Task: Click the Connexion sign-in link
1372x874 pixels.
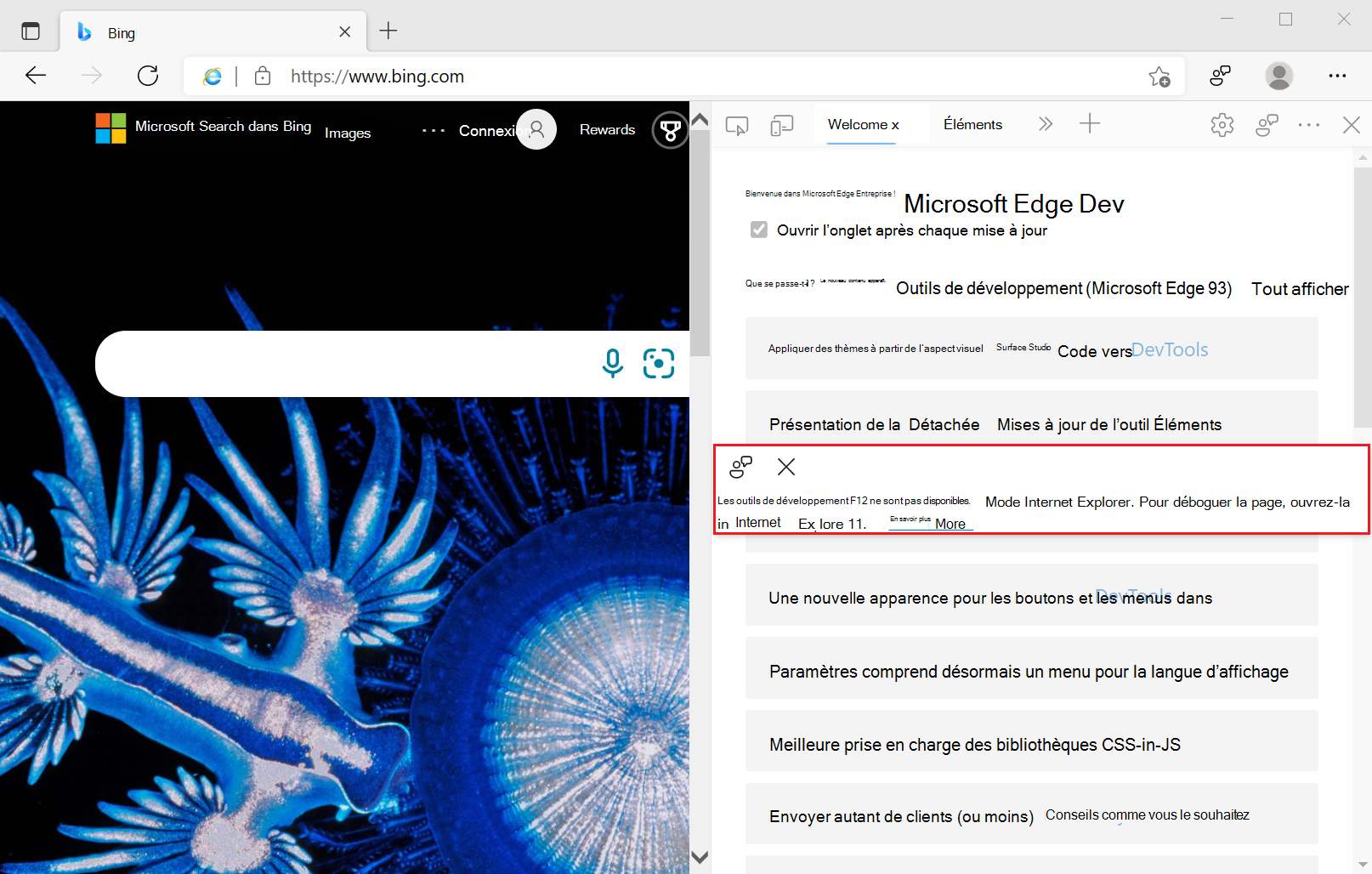Action: click(x=487, y=130)
